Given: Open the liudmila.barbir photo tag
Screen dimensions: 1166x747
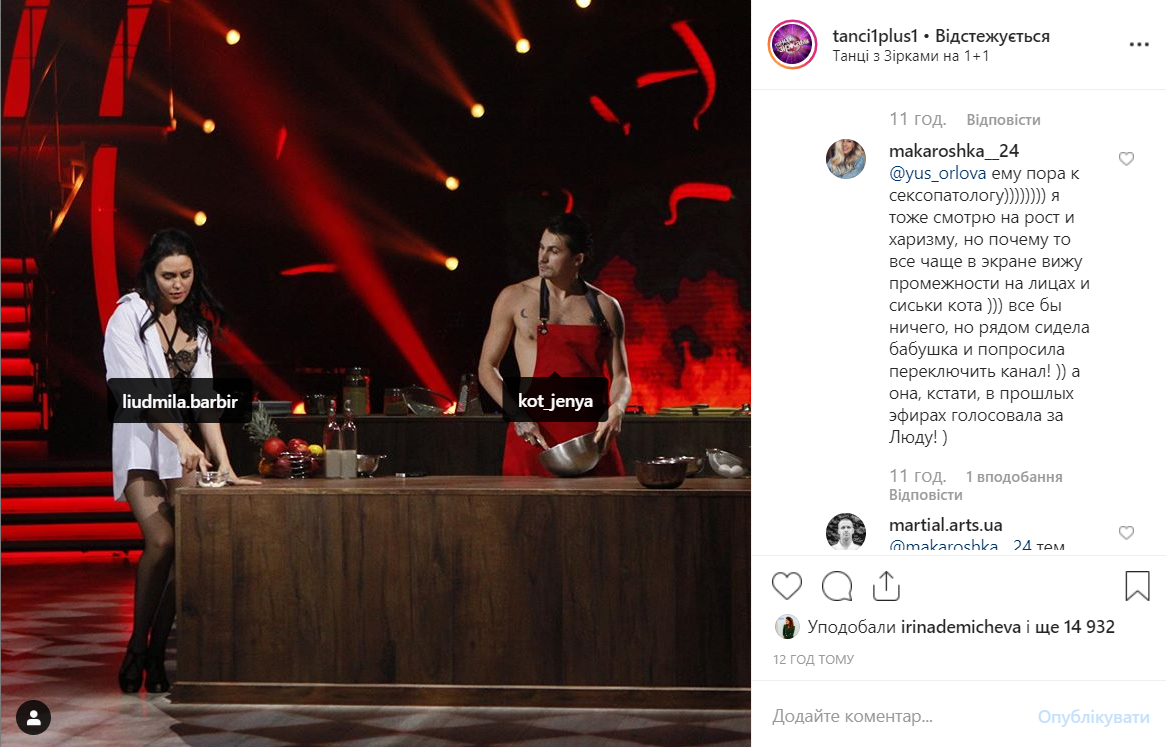Looking at the screenshot, I should click(180, 401).
